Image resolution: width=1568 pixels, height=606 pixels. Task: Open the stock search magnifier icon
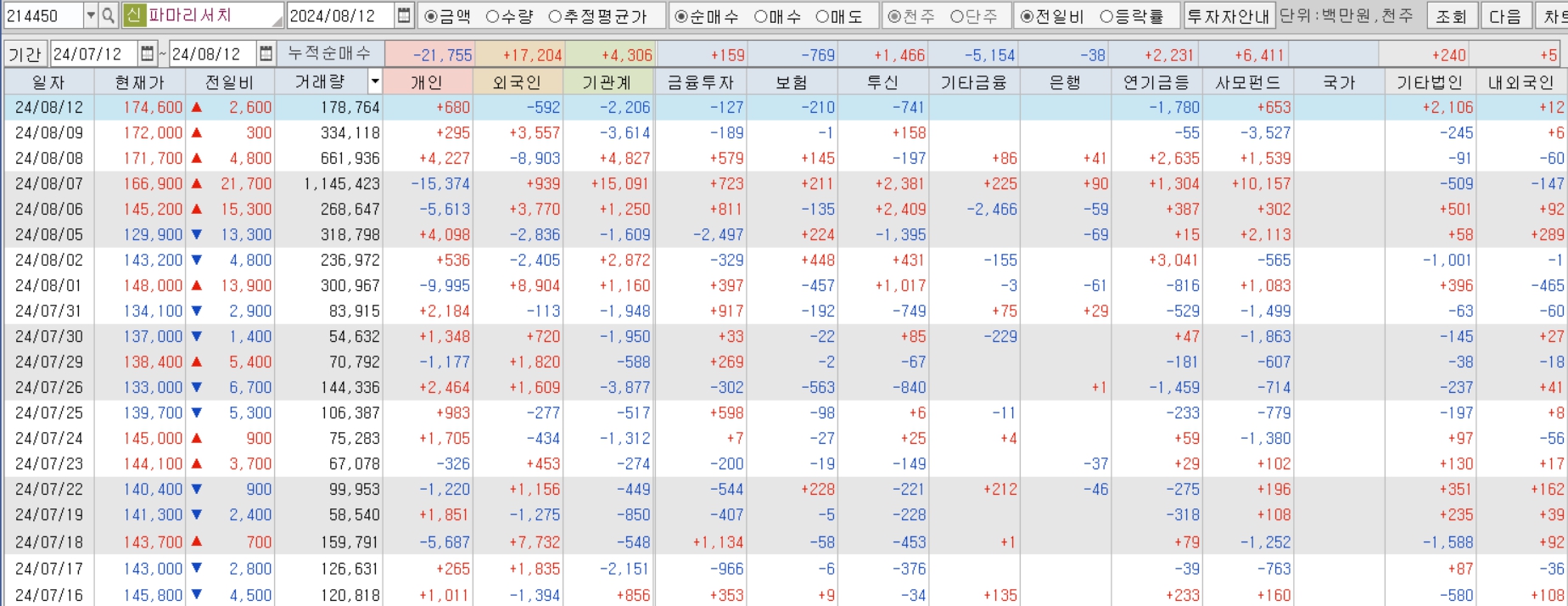[x=109, y=15]
